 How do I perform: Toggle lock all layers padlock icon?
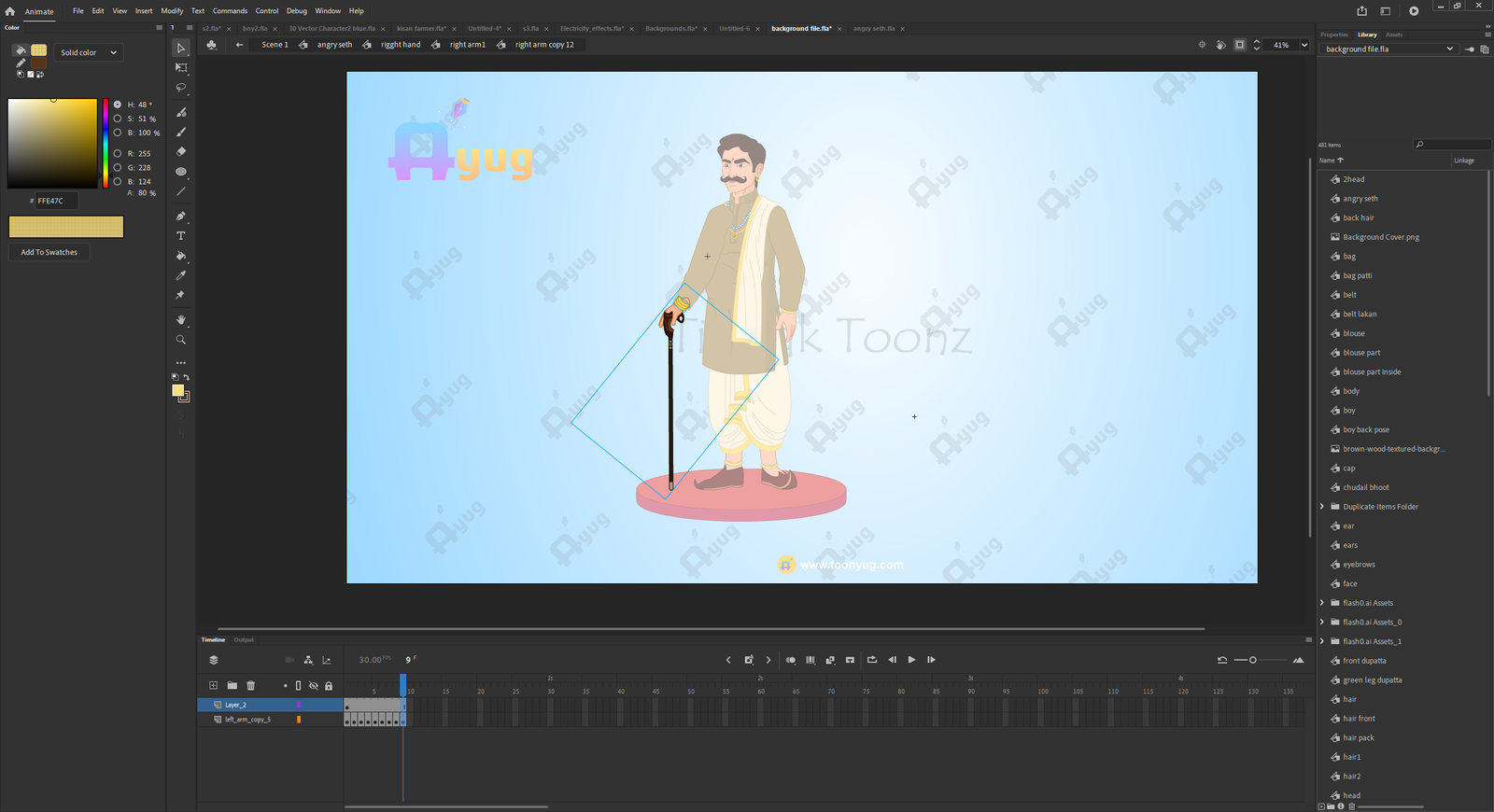329,686
